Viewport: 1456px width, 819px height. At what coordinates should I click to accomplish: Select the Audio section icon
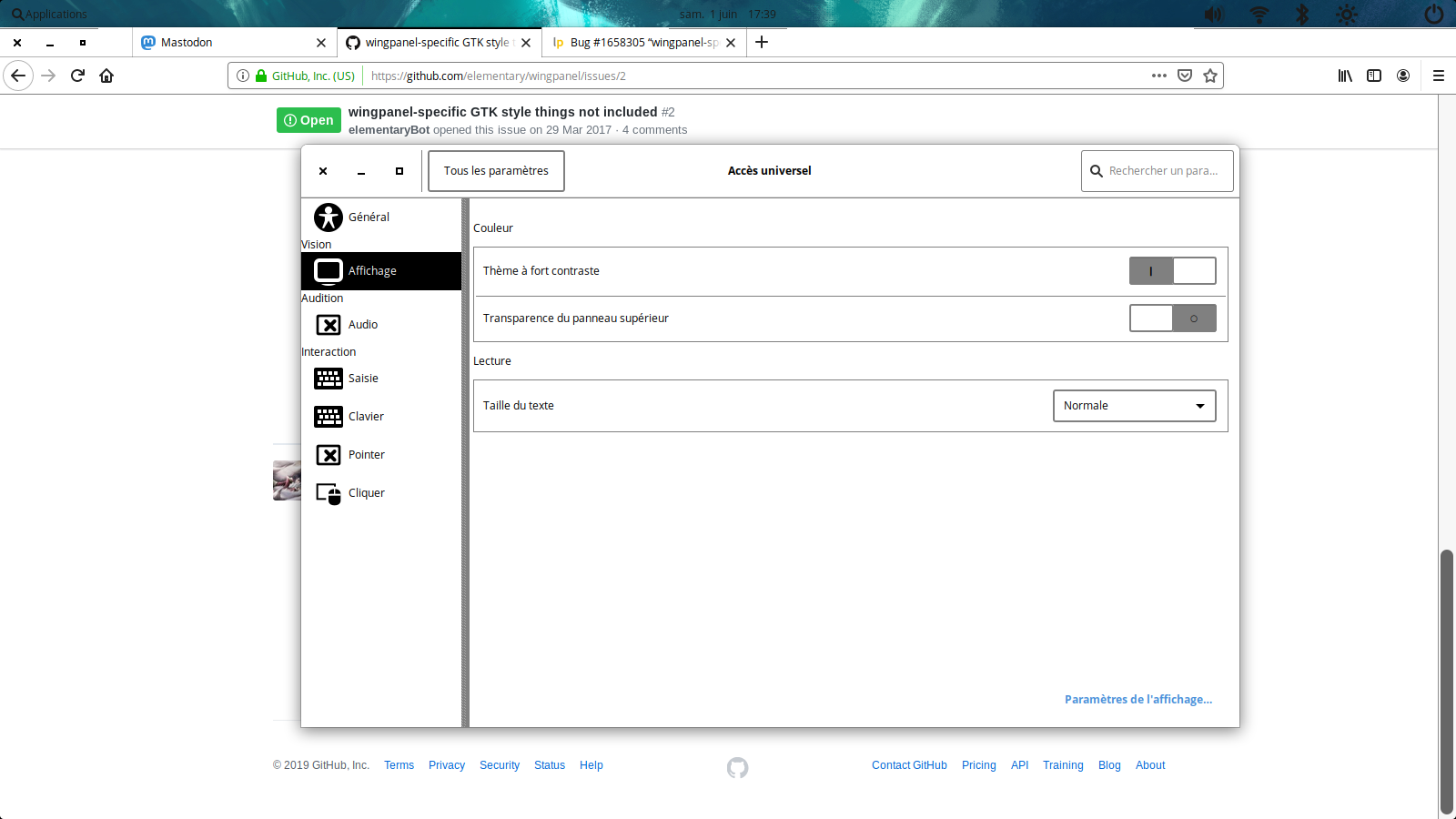[329, 324]
